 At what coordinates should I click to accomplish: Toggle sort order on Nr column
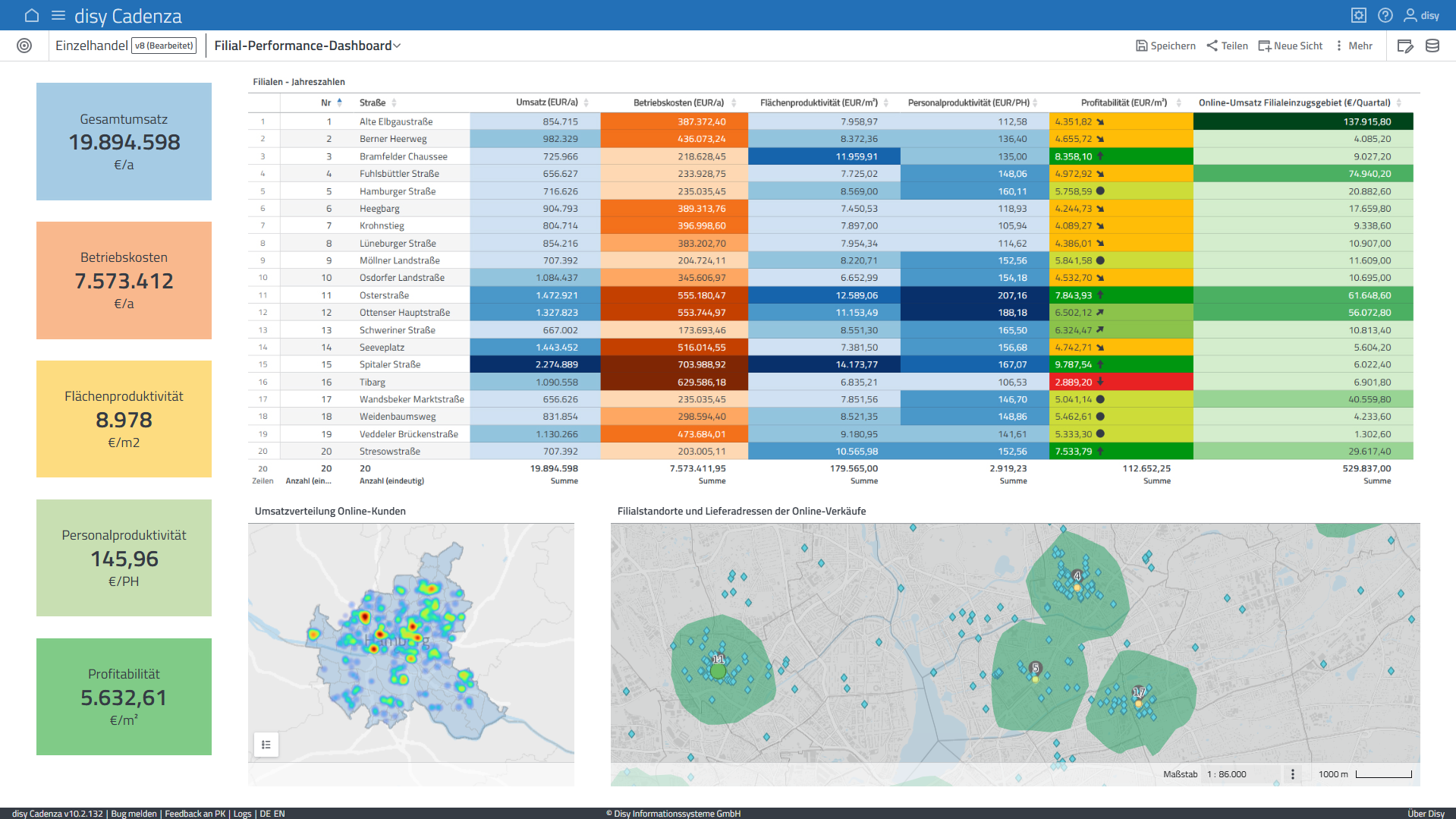tap(339, 102)
